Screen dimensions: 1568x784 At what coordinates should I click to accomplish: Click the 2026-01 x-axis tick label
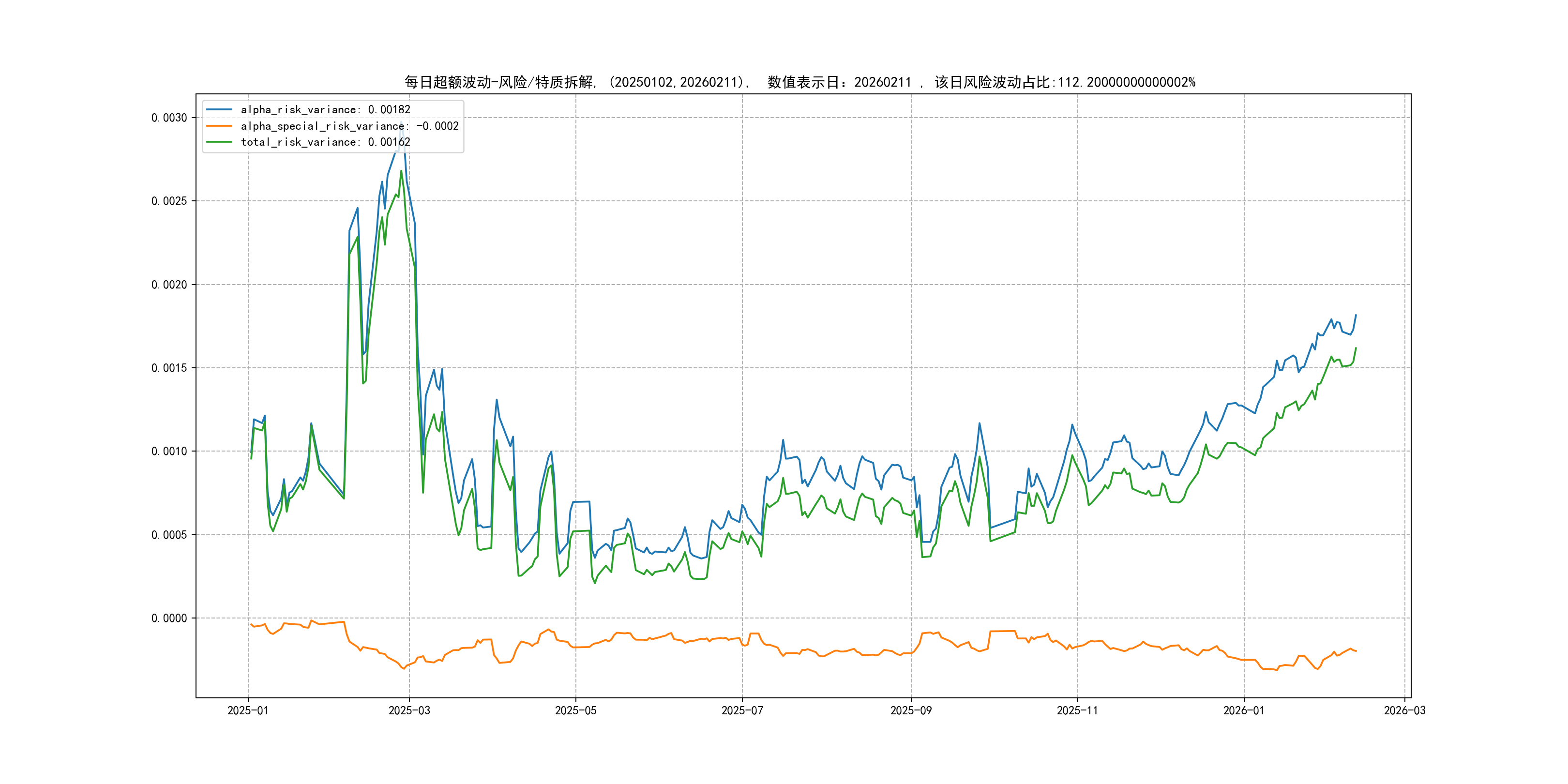[1244, 710]
